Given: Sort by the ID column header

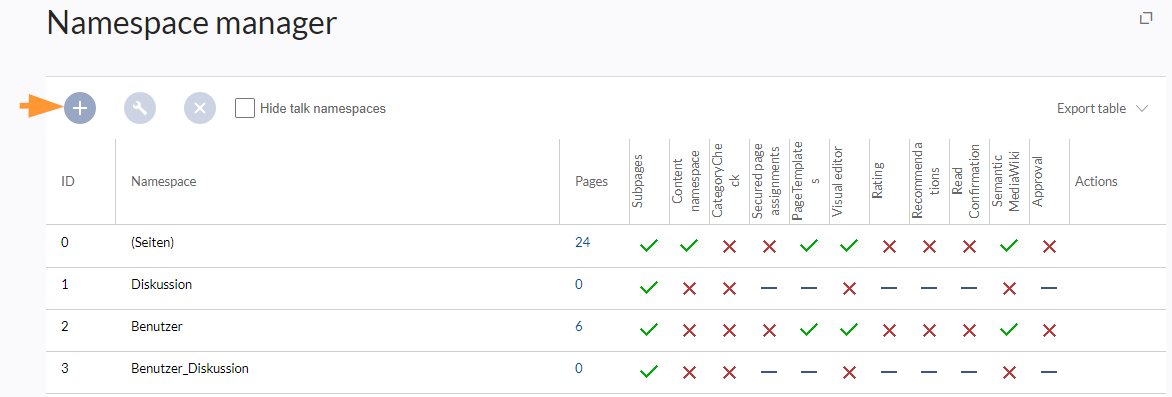Looking at the screenshot, I should pos(68,182).
